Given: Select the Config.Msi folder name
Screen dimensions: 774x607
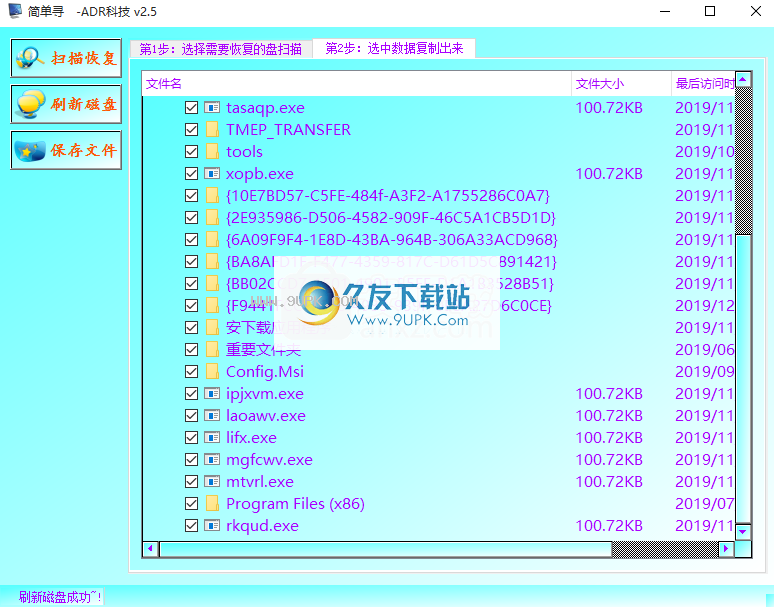Looking at the screenshot, I should click(x=265, y=372).
